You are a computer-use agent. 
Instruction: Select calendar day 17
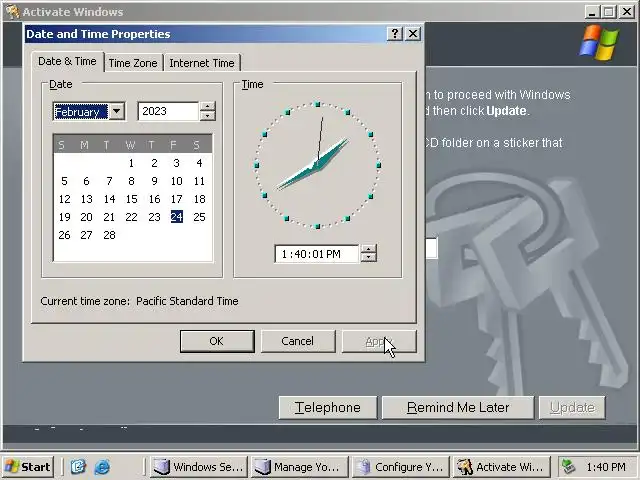coord(176,199)
